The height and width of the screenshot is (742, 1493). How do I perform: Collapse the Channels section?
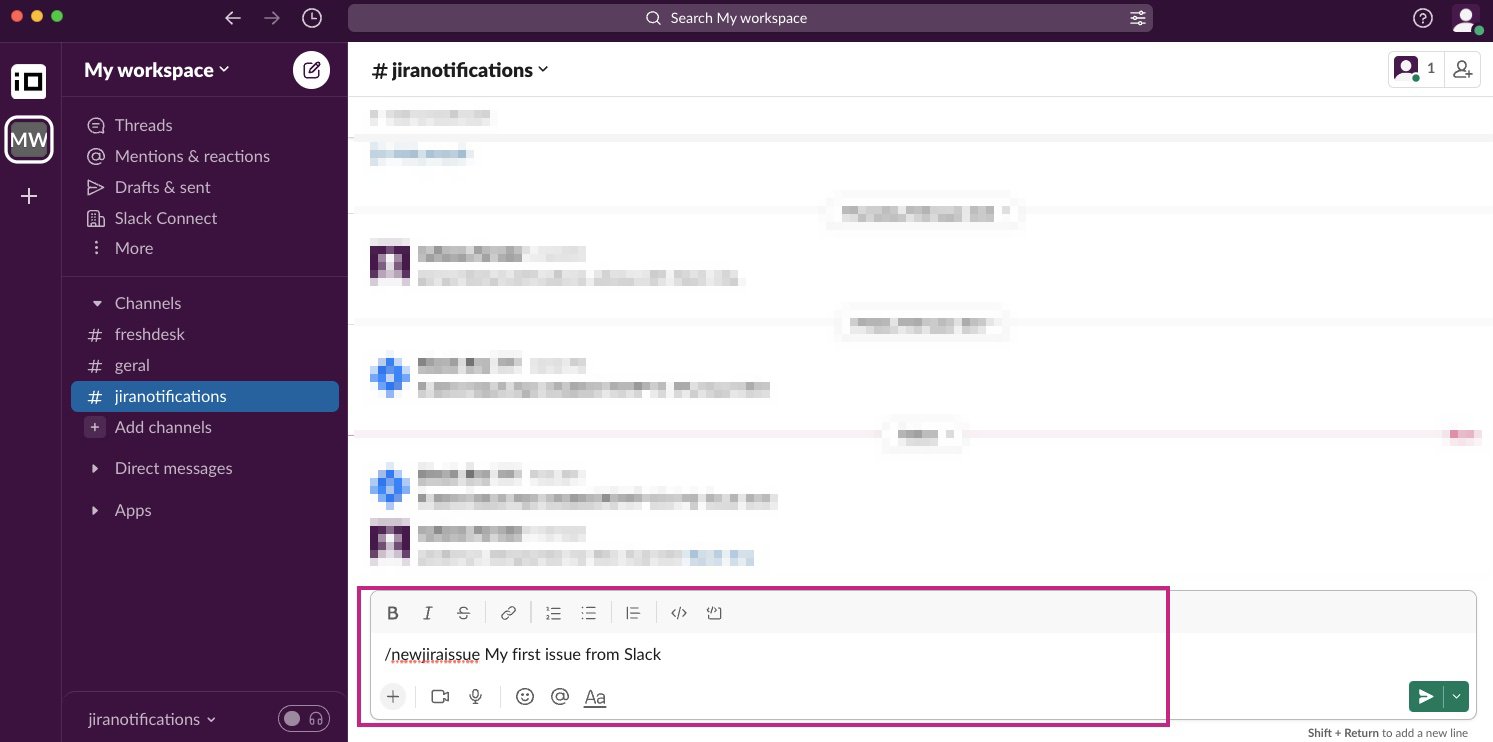tap(97, 303)
